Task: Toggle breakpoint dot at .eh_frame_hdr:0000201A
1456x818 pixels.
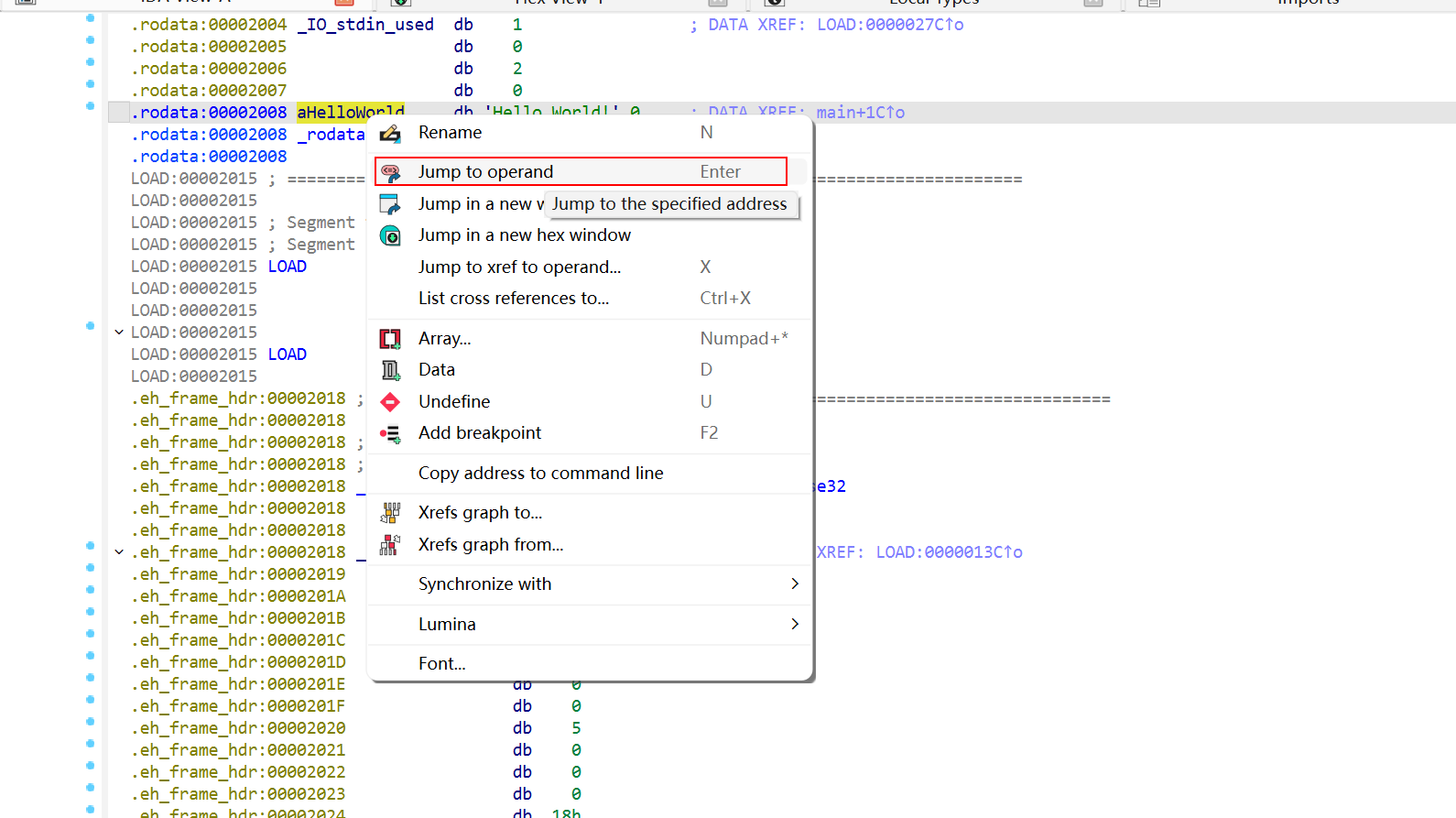Action: coord(90,590)
